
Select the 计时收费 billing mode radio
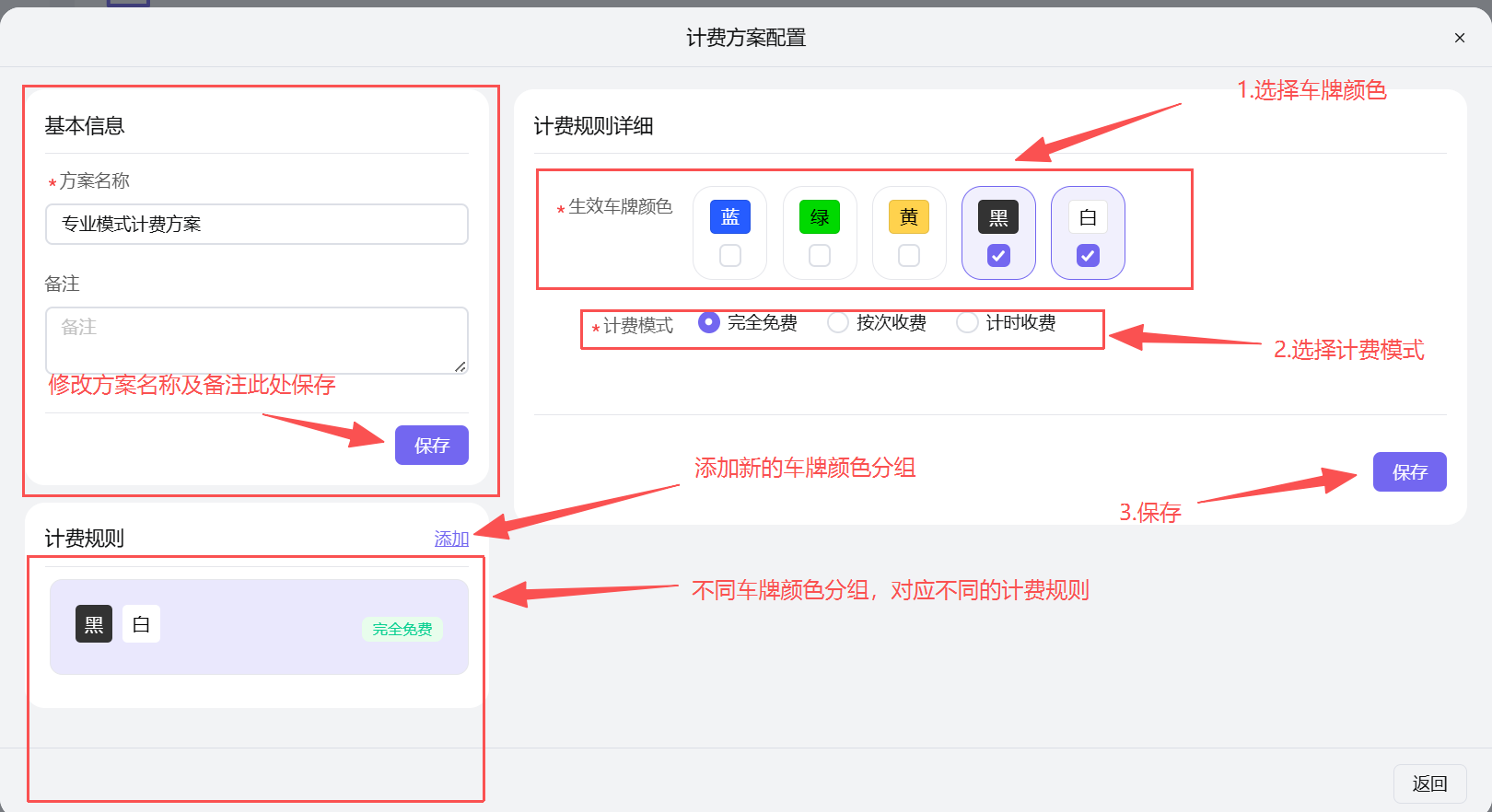pos(966,322)
